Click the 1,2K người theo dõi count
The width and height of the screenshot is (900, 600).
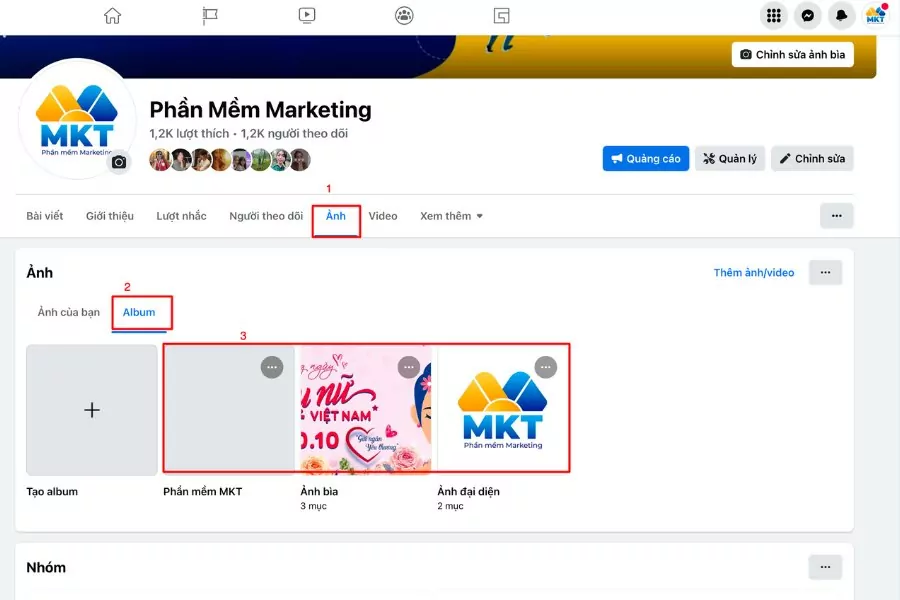pos(294,133)
